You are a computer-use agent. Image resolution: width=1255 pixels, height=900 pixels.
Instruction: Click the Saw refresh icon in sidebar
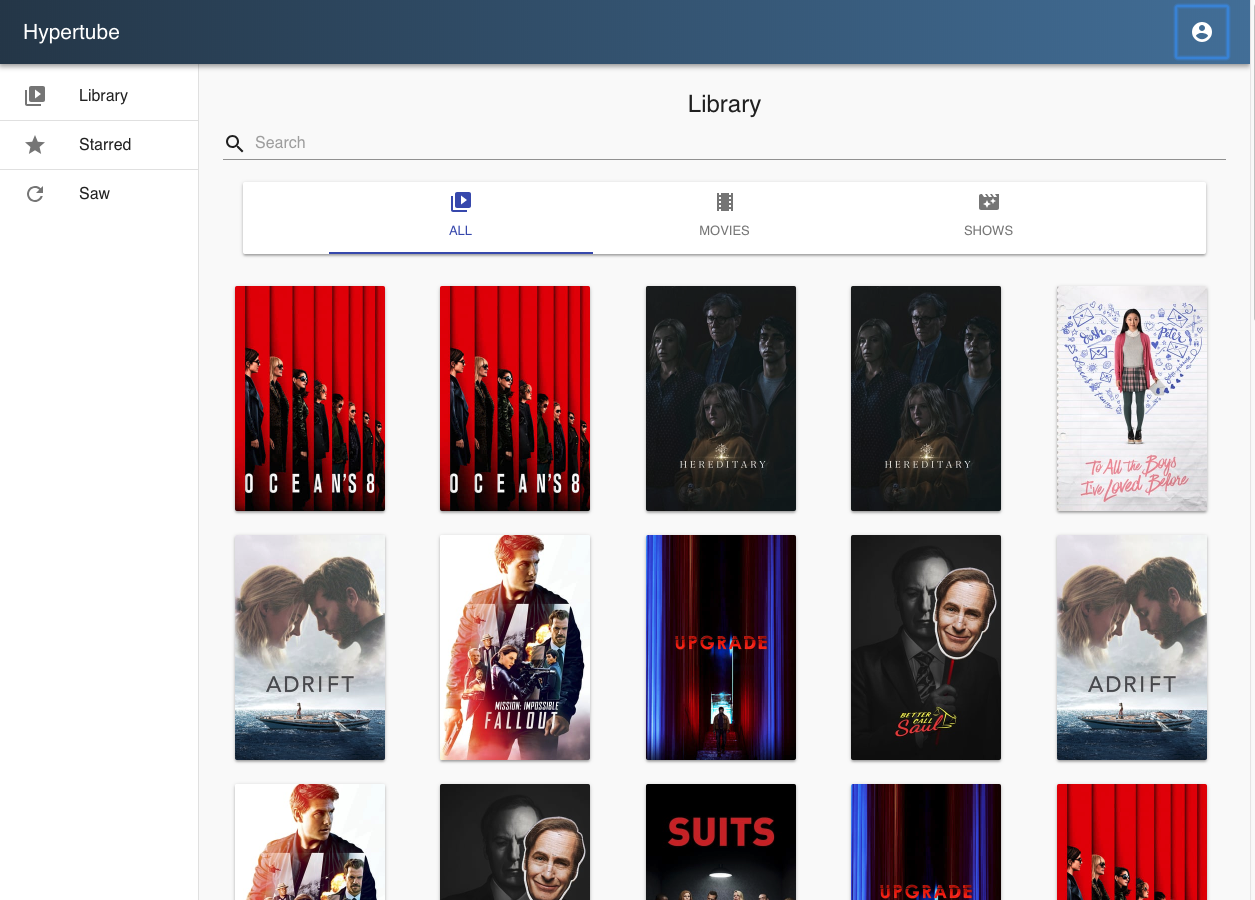click(x=35, y=194)
